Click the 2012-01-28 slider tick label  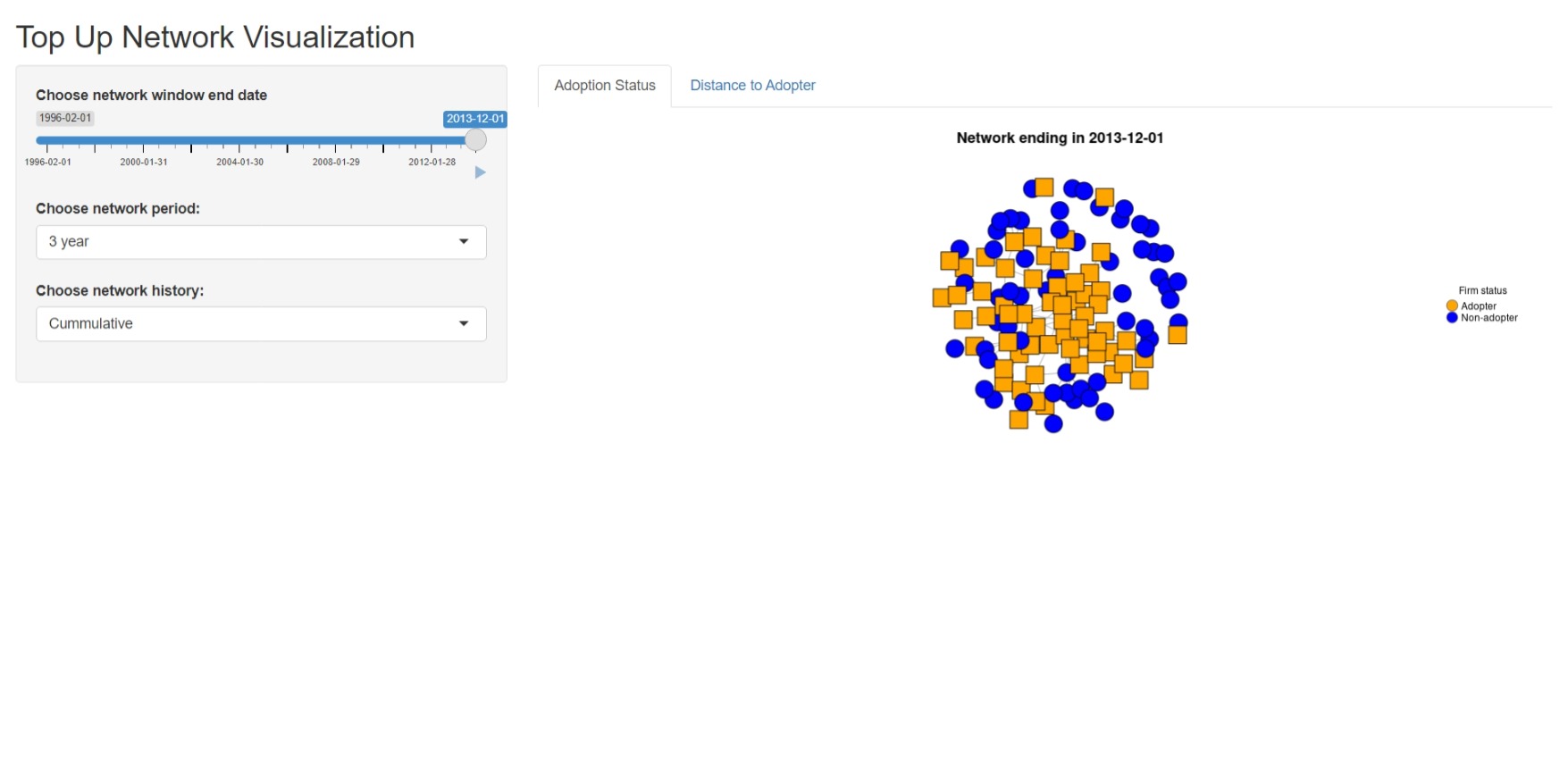(432, 163)
